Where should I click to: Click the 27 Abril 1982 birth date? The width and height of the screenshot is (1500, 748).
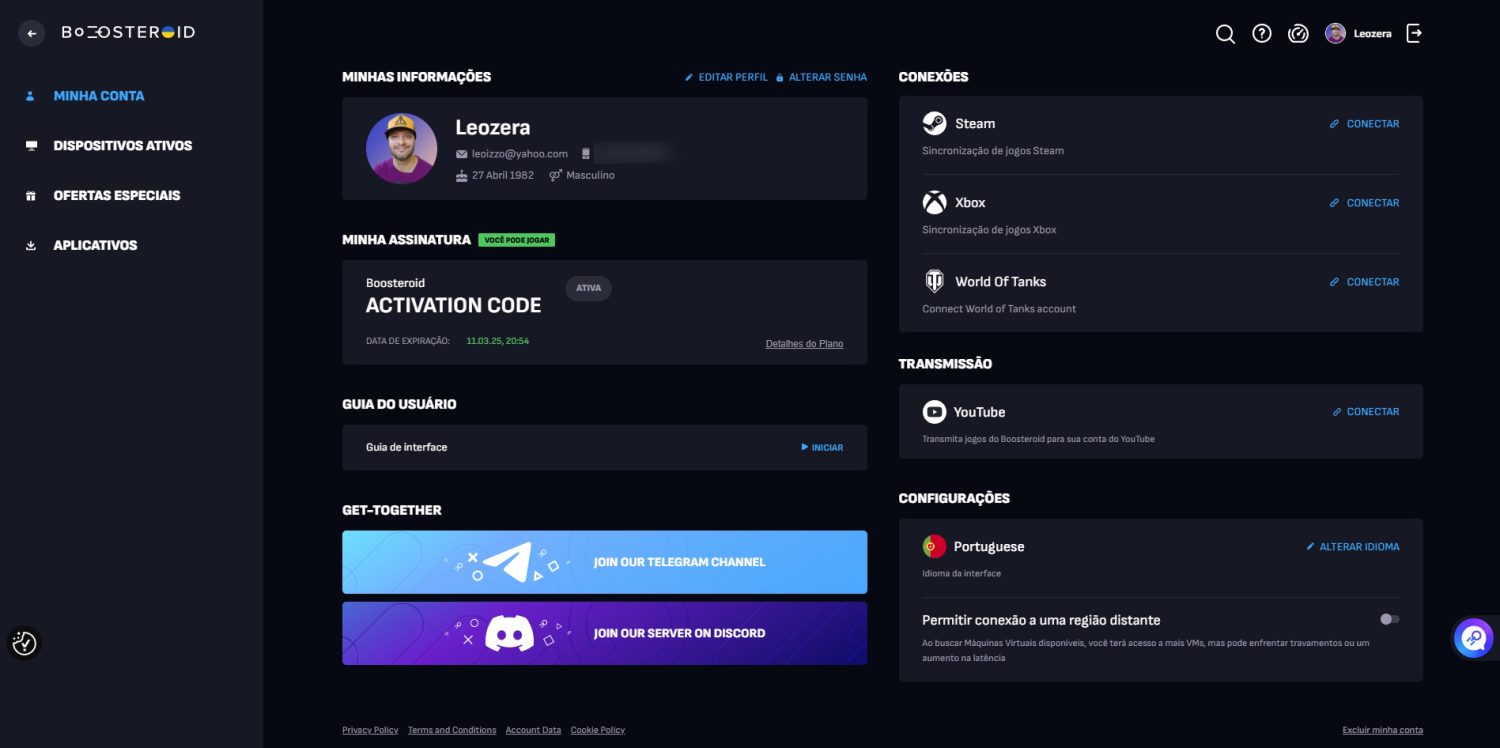(x=503, y=175)
